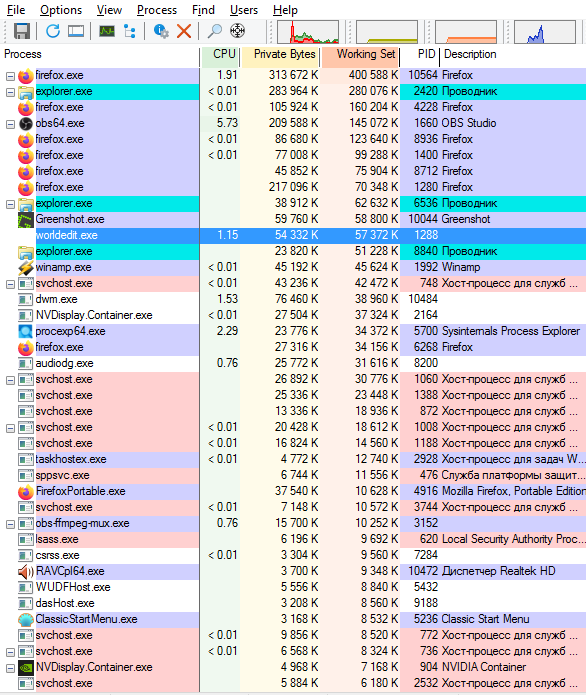Select the taskhostex.exe process row

[293, 459]
